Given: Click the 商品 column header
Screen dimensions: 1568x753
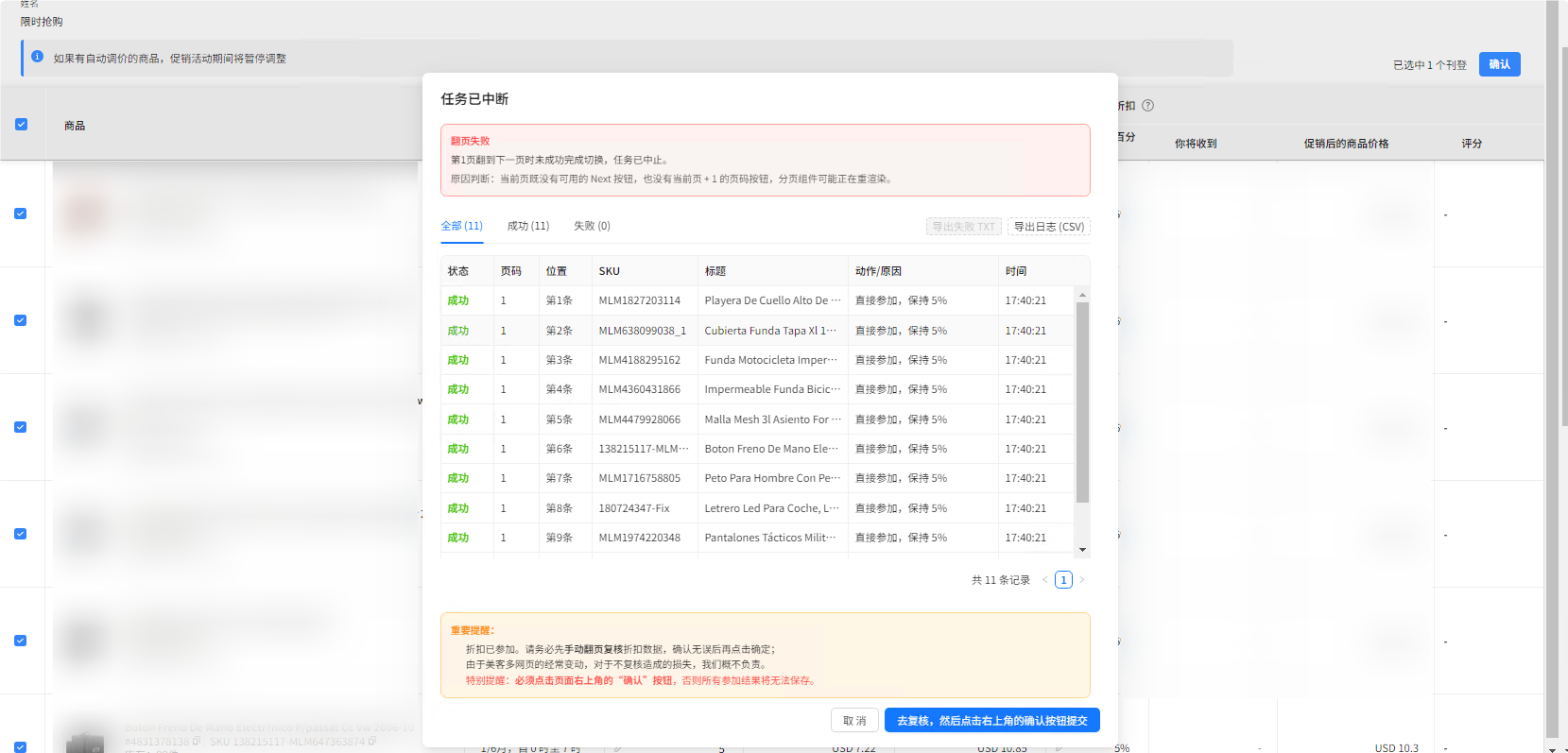Looking at the screenshot, I should click(x=75, y=126).
